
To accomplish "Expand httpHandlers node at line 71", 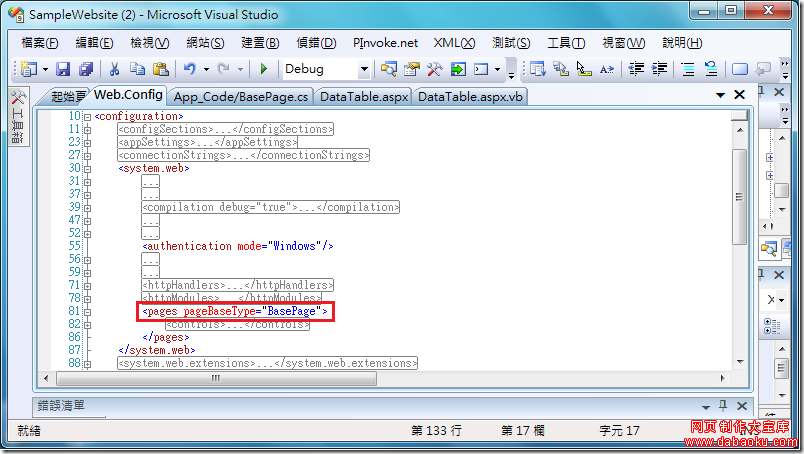I will click(x=87, y=286).
